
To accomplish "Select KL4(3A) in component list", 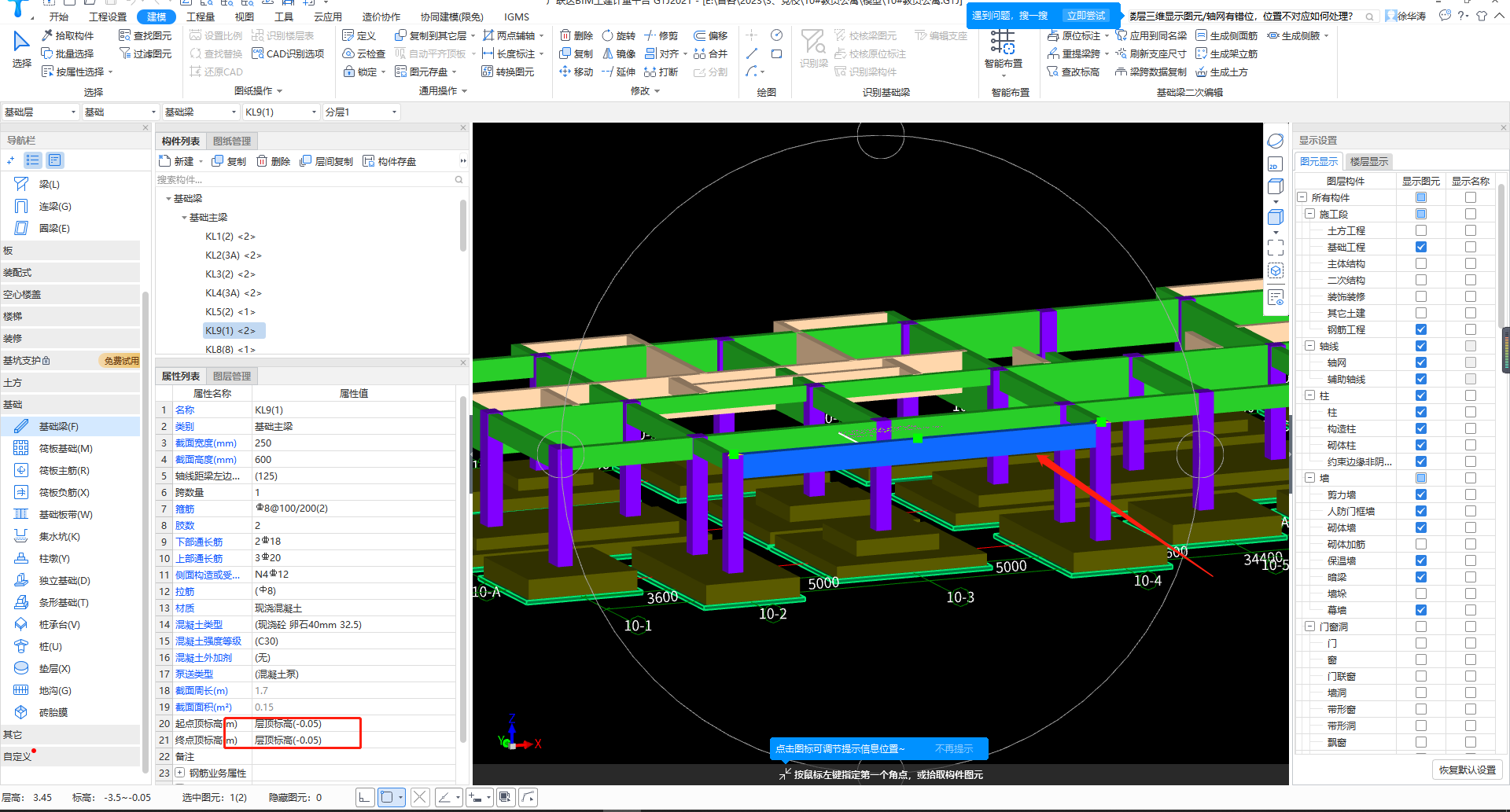I will [234, 293].
